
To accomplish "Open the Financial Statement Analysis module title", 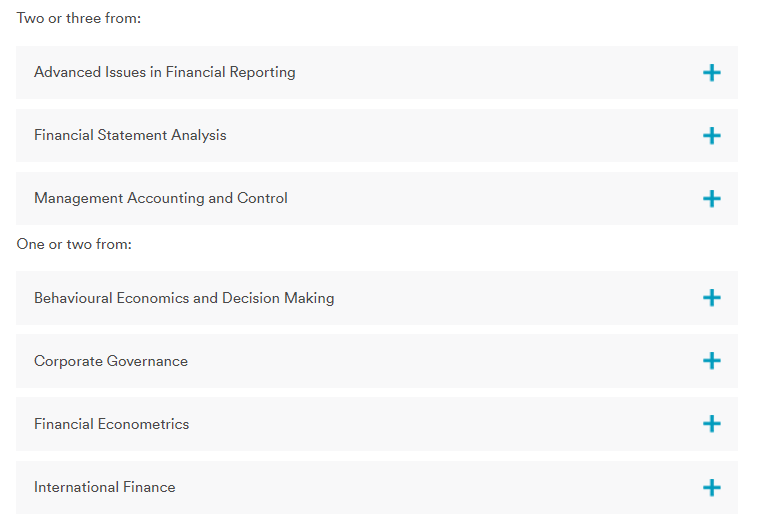I will tap(130, 135).
